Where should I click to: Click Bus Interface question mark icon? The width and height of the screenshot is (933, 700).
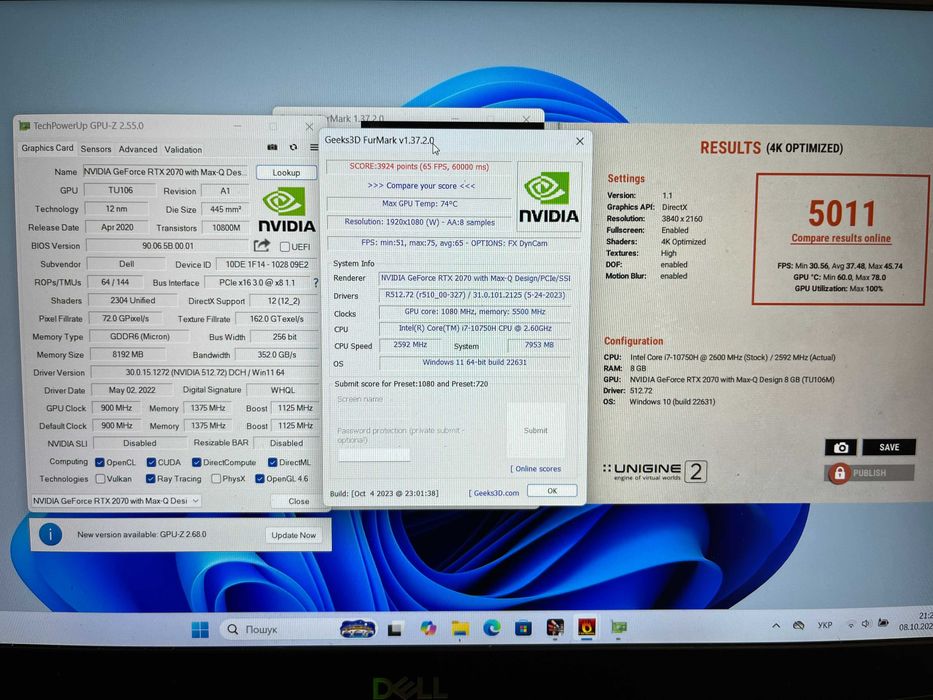315,283
